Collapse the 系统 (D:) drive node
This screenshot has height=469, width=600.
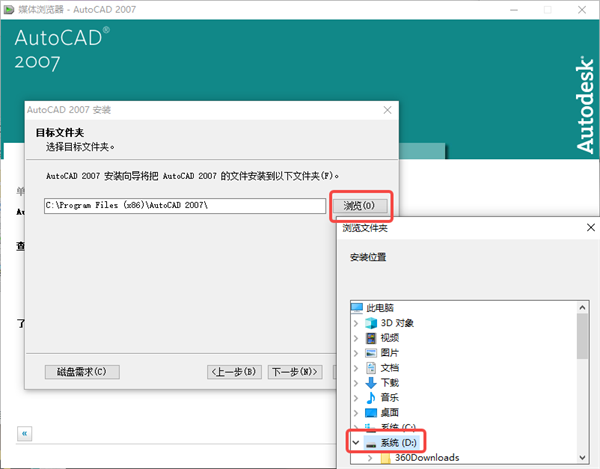coord(356,443)
